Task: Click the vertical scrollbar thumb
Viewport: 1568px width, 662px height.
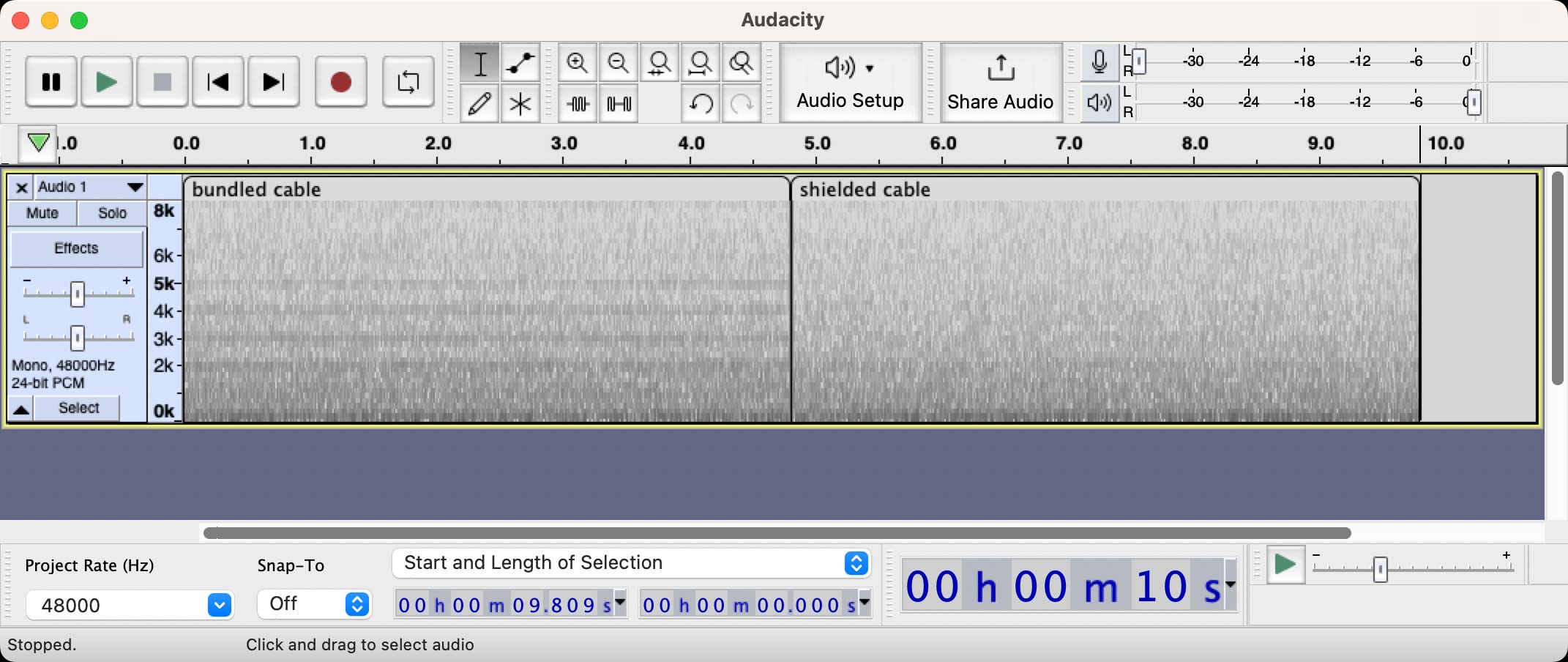Action: (x=1558, y=278)
